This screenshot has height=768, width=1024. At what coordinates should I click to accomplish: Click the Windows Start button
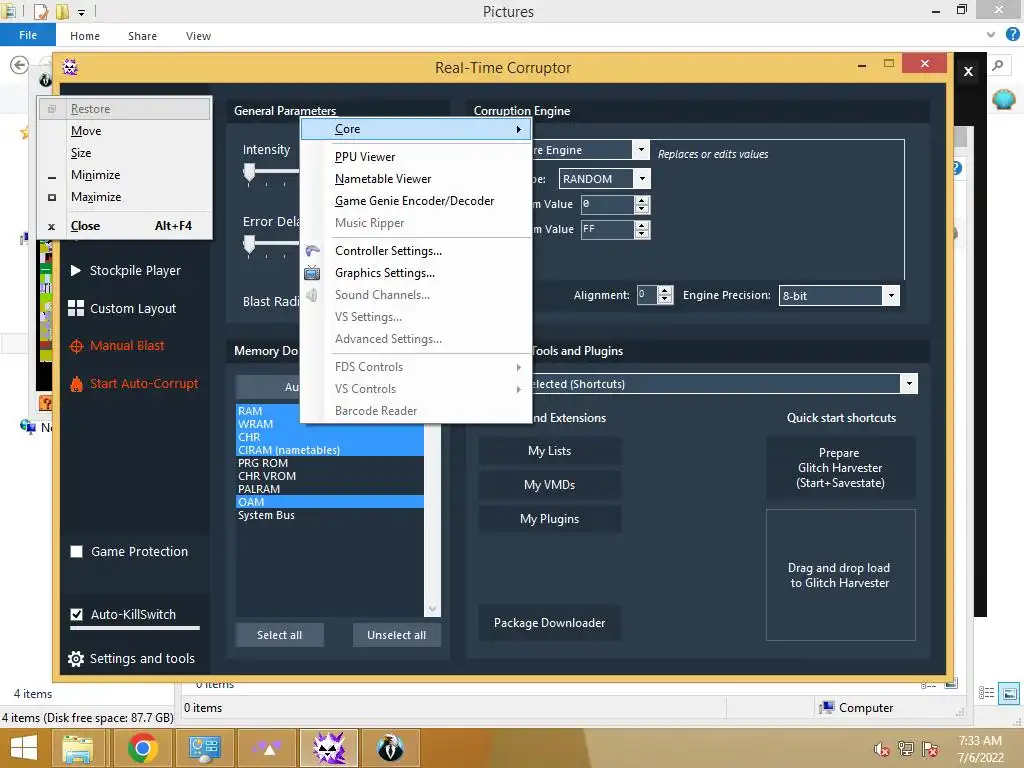pos(24,748)
